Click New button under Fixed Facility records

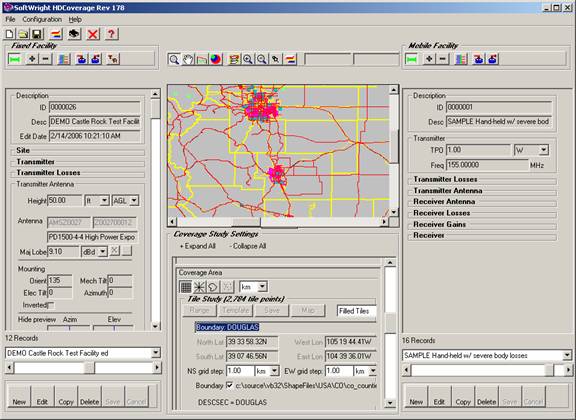tap(19, 396)
